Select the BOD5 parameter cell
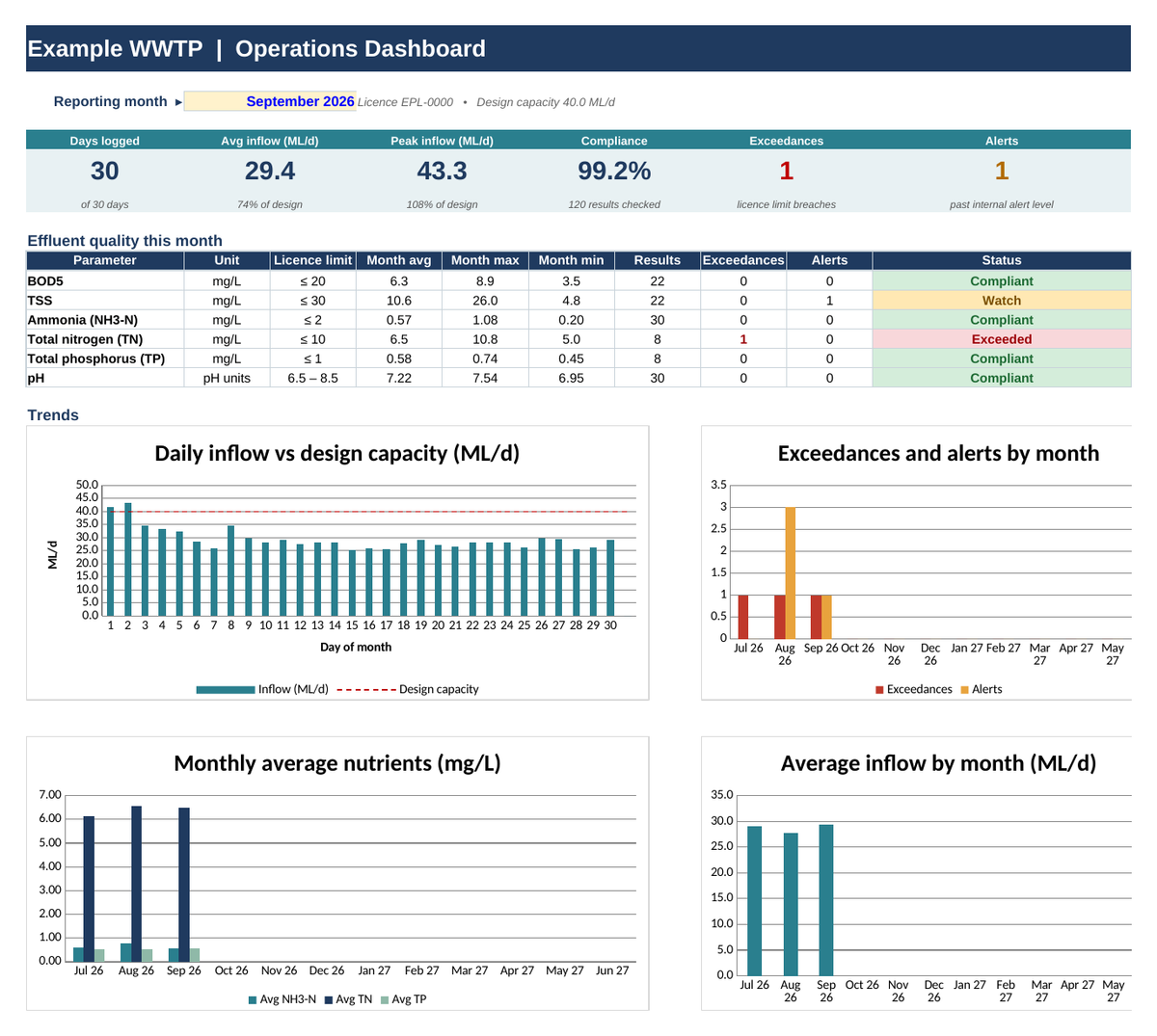The height and width of the screenshot is (1036, 1157). [x=105, y=281]
